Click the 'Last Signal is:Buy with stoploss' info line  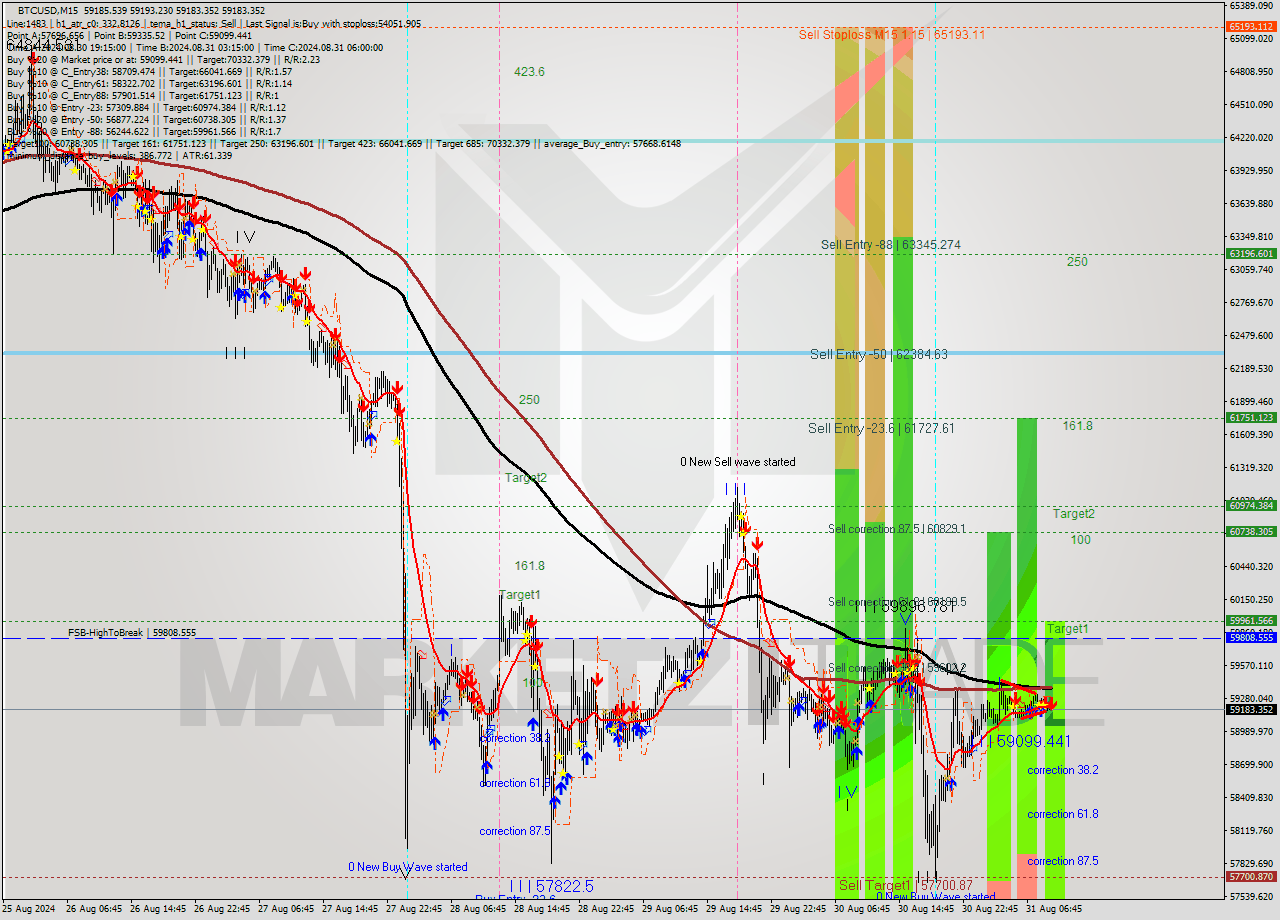coord(213,23)
